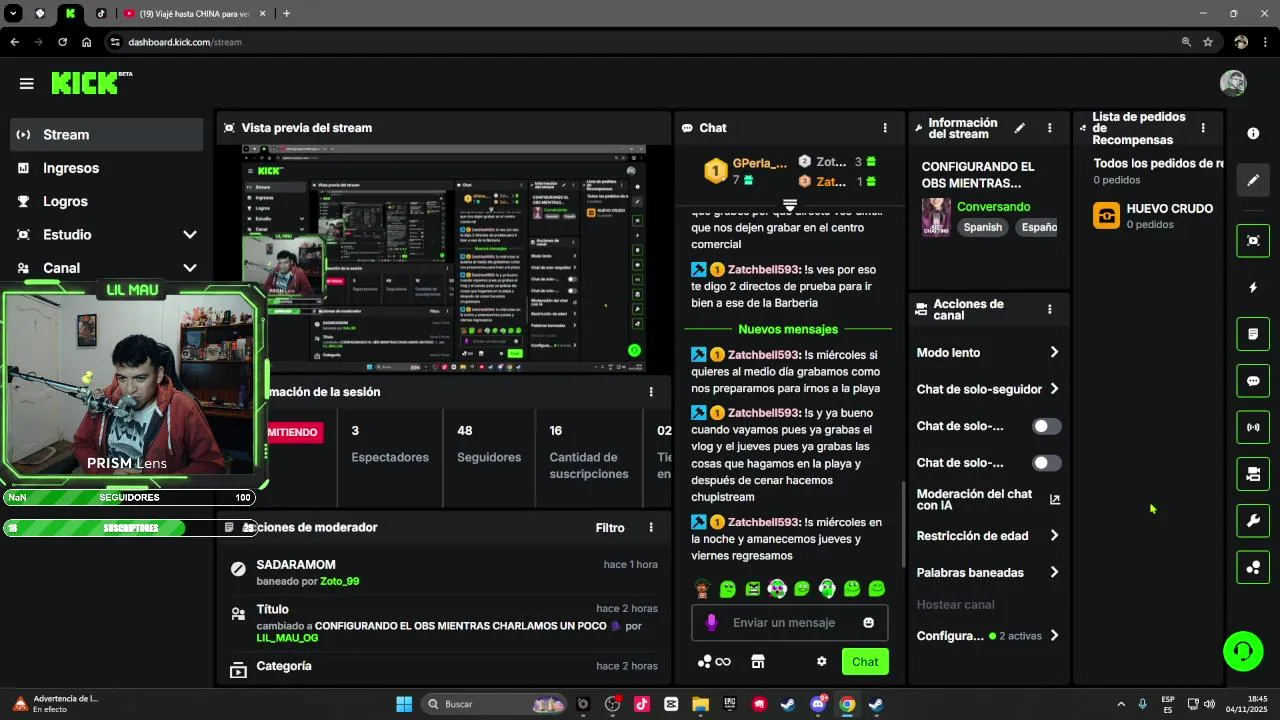1280x720 pixels.
Task: Open Chat de solo-seguidor options arrow
Action: point(1054,389)
